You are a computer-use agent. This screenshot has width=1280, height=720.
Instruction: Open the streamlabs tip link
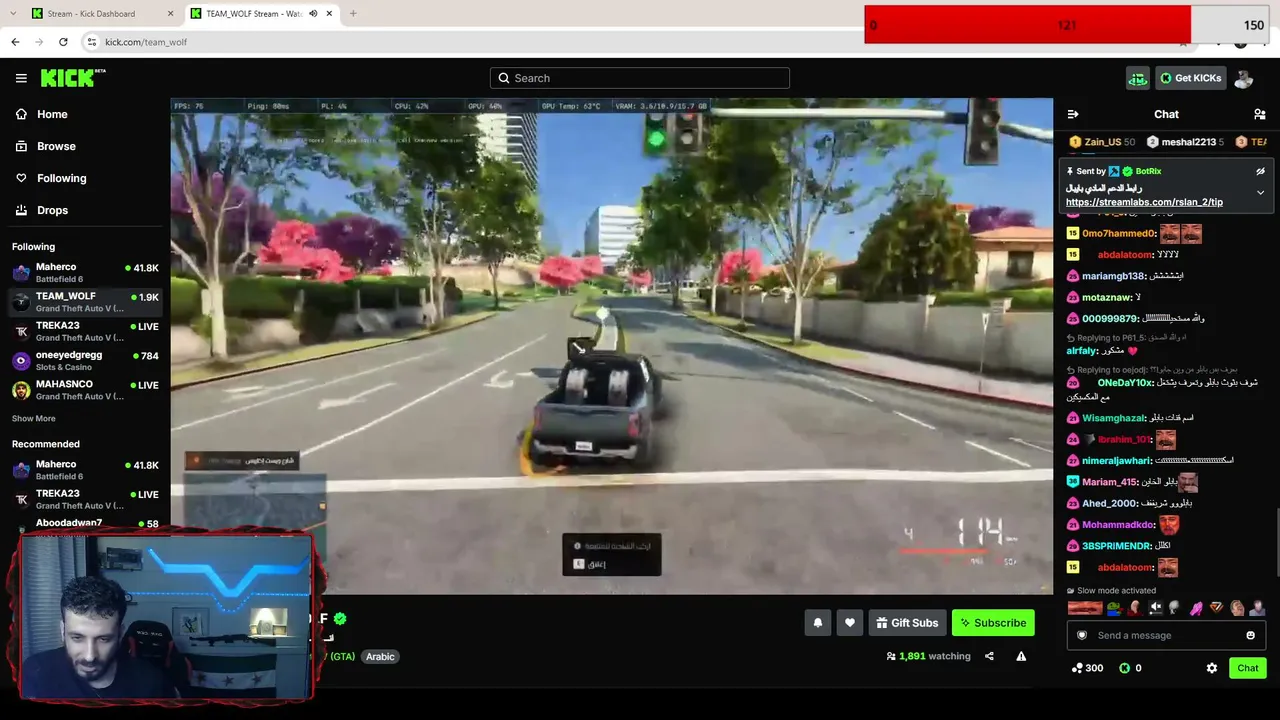tap(1144, 202)
